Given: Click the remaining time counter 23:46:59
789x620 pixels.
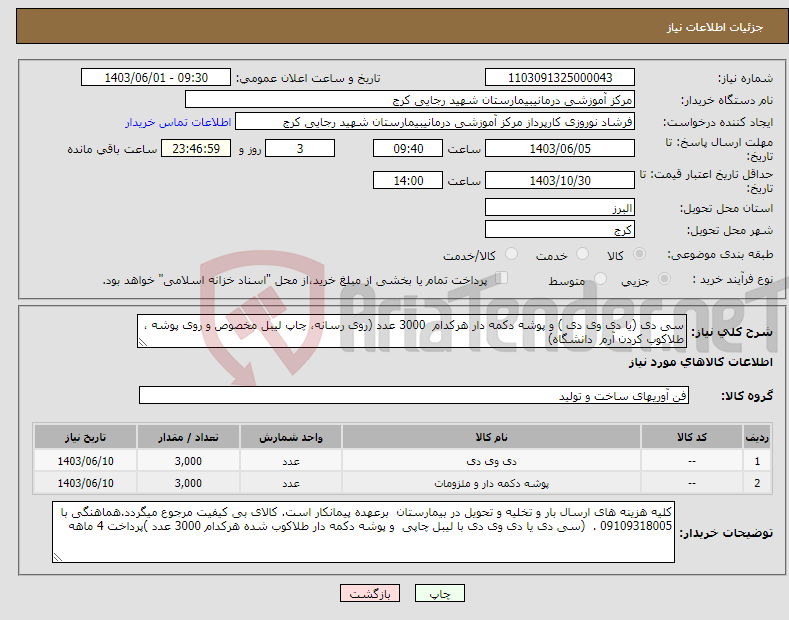Looking at the screenshot, I should (x=196, y=148).
